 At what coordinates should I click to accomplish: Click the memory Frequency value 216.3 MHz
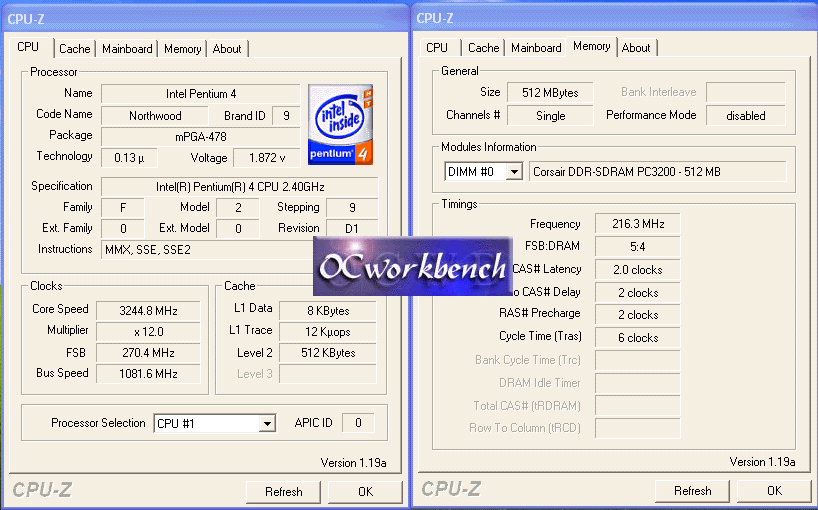point(637,224)
